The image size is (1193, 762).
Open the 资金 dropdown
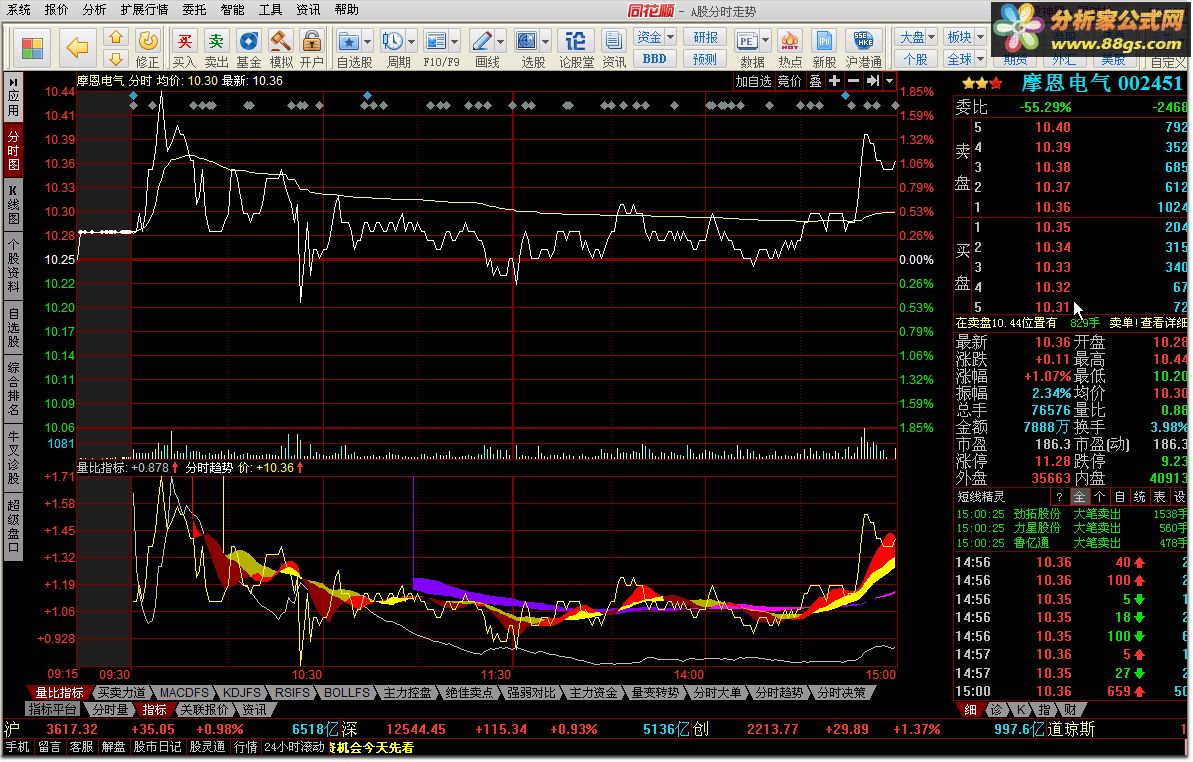pyautogui.click(x=655, y=37)
